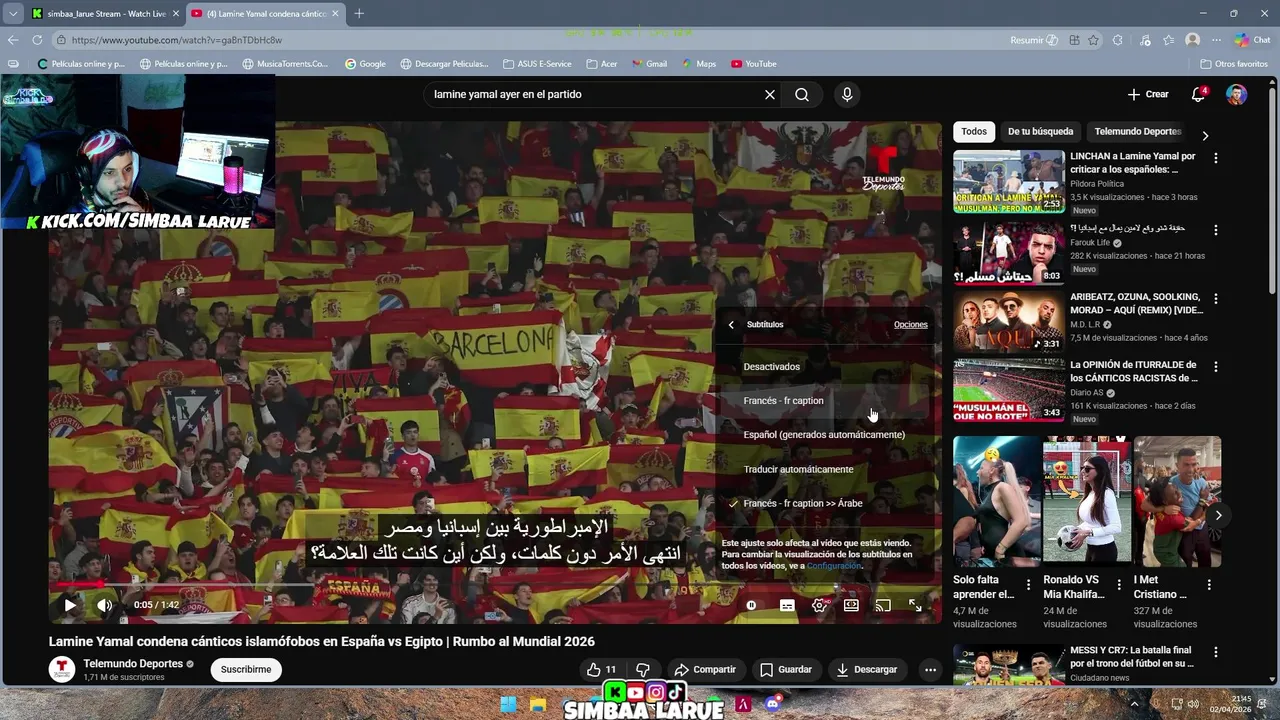Open the favorites list icon in toolbar
Viewport: 1280px width, 720px height.
point(1169,40)
